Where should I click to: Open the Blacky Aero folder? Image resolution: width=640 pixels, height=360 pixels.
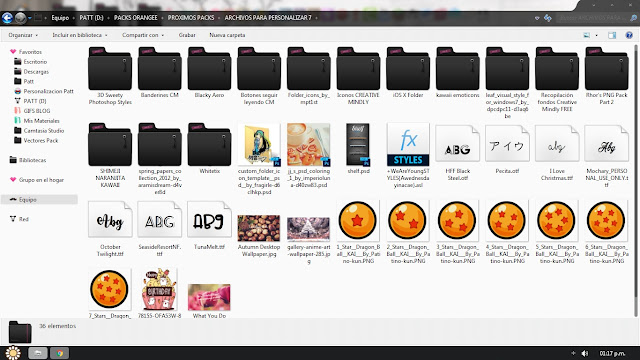[209, 68]
